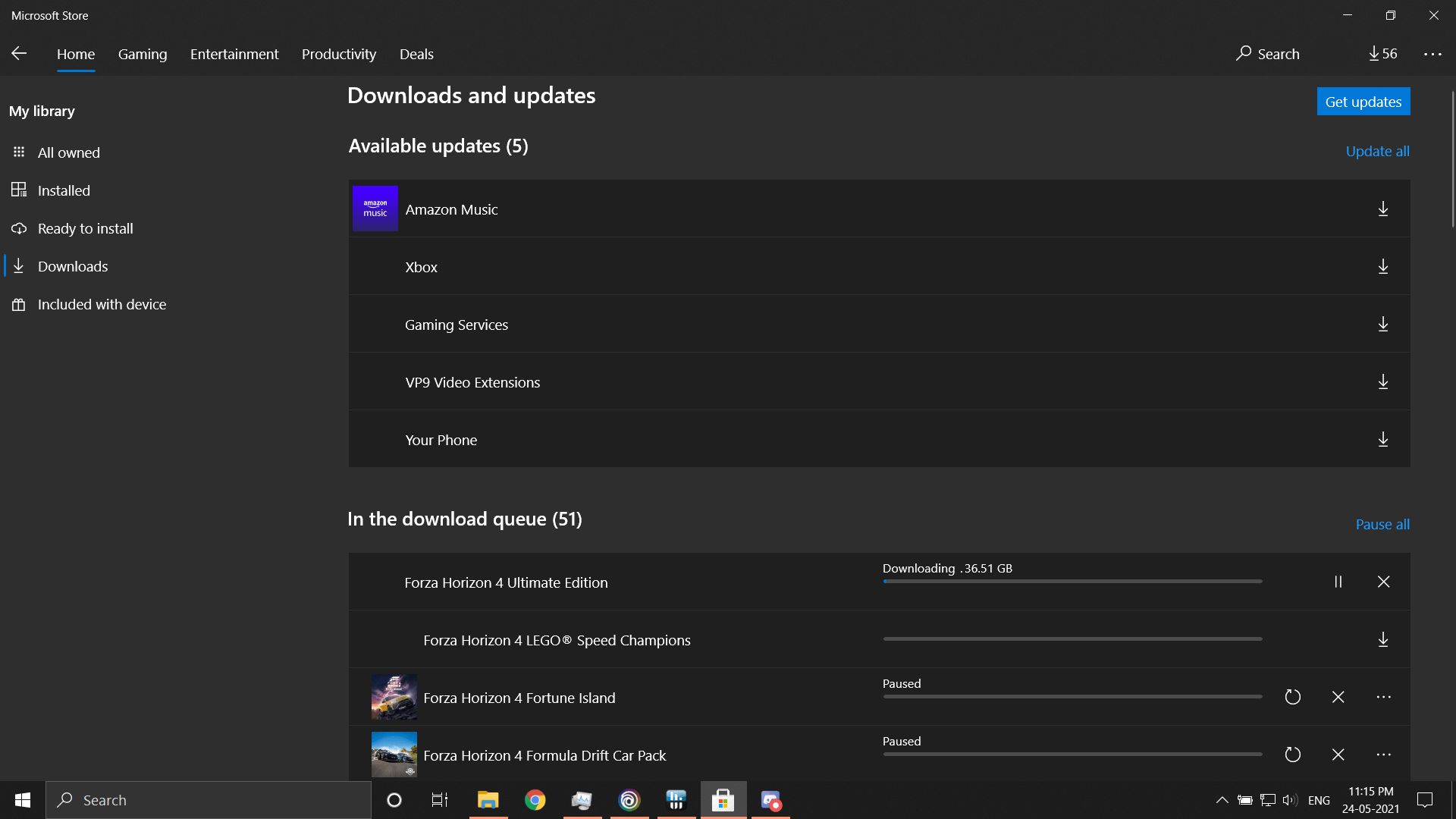The image size is (1456, 819).
Task: Click the Gaming Services row name
Action: (456, 325)
